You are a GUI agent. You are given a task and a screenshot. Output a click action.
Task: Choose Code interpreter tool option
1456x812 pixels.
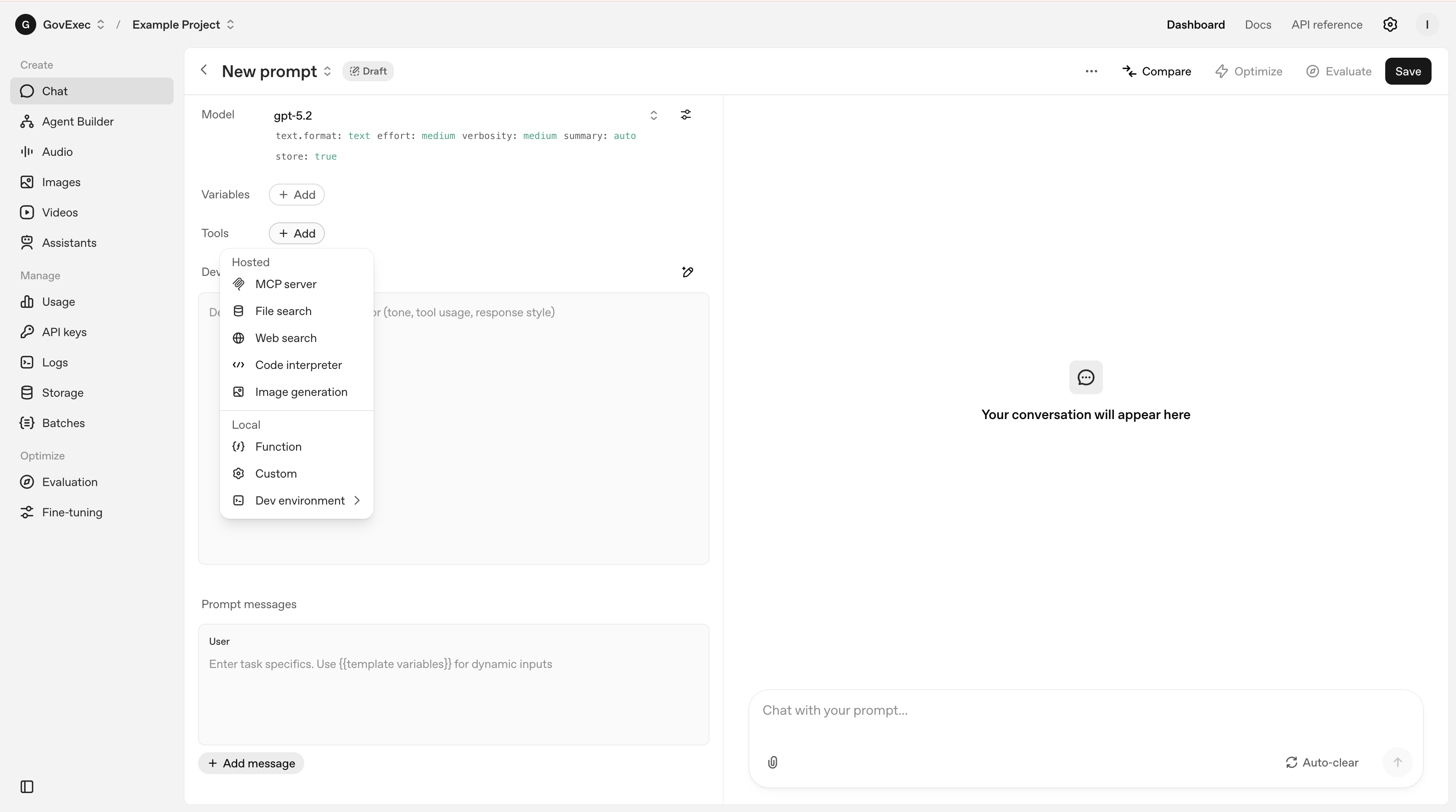click(298, 365)
